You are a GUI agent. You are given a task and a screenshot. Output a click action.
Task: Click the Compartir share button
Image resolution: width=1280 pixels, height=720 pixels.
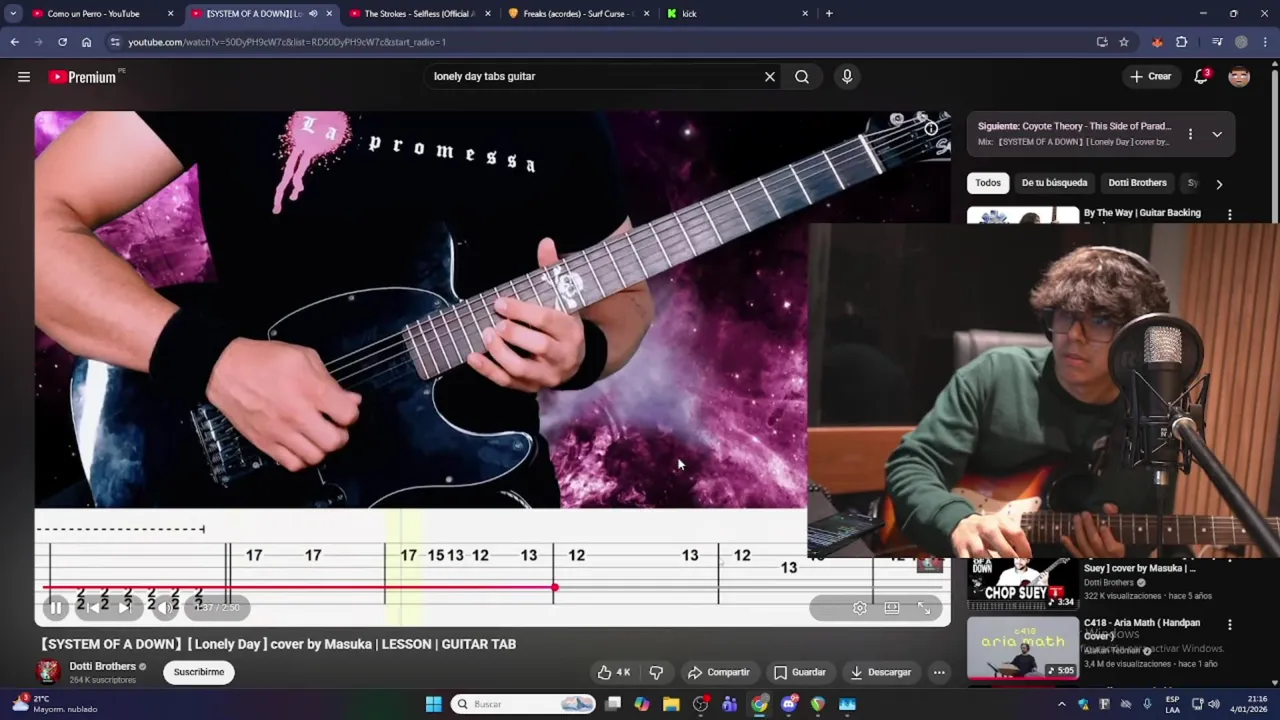[x=718, y=672]
